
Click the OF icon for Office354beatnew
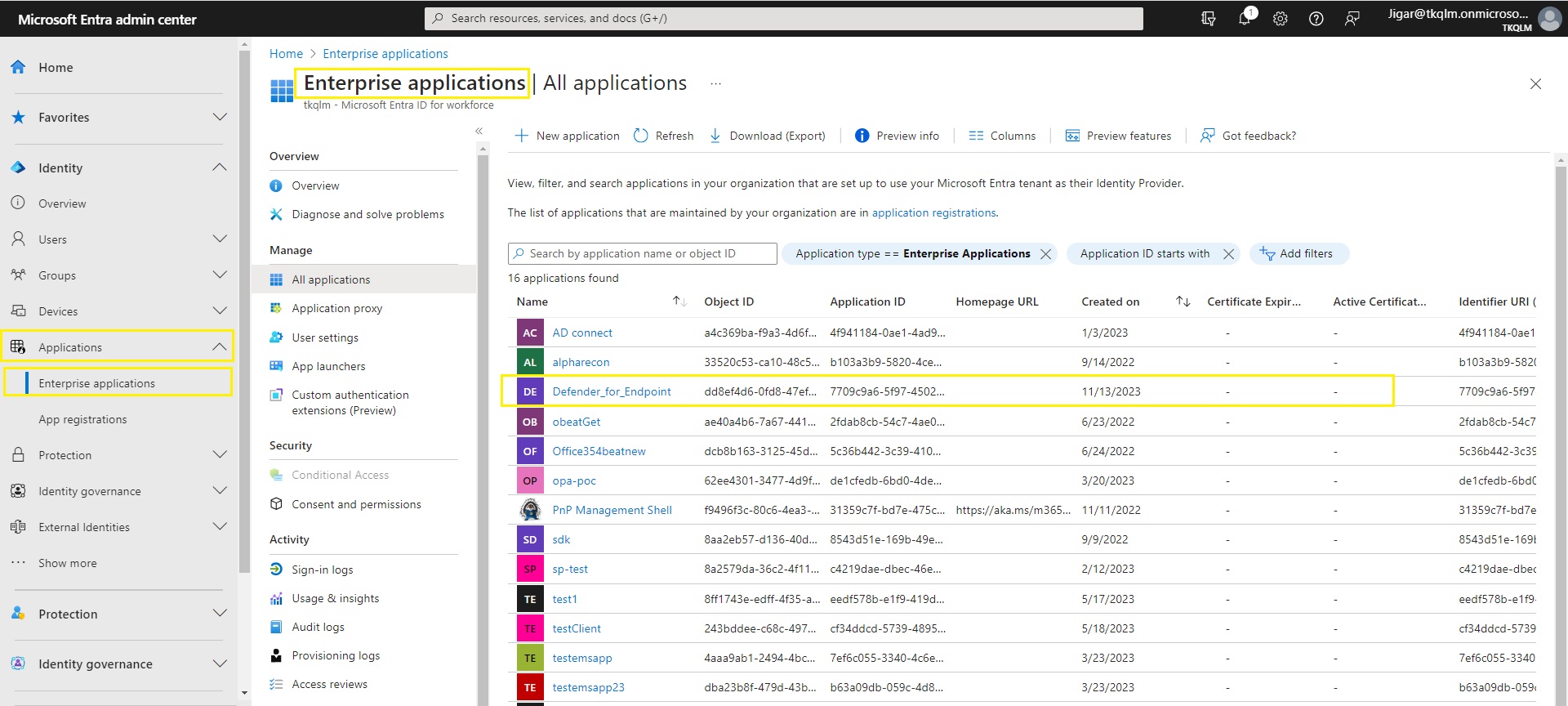[x=530, y=451]
